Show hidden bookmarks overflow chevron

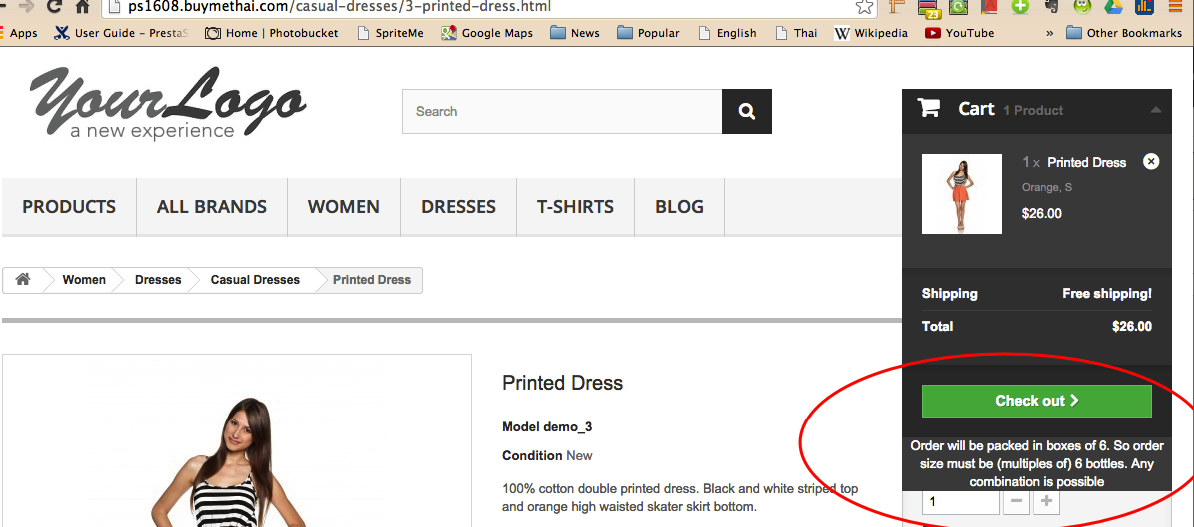1049,33
